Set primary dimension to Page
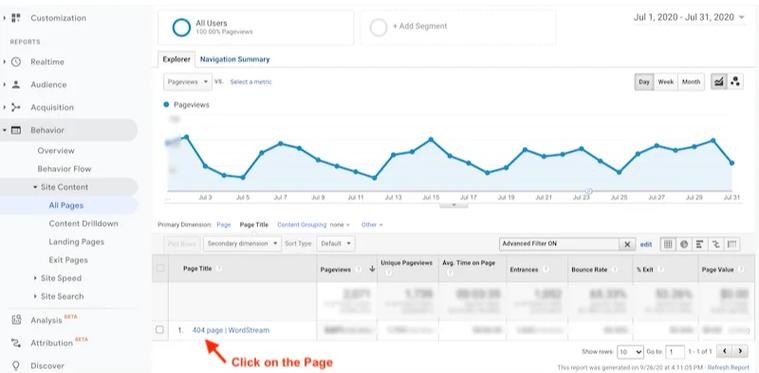 click(224, 225)
